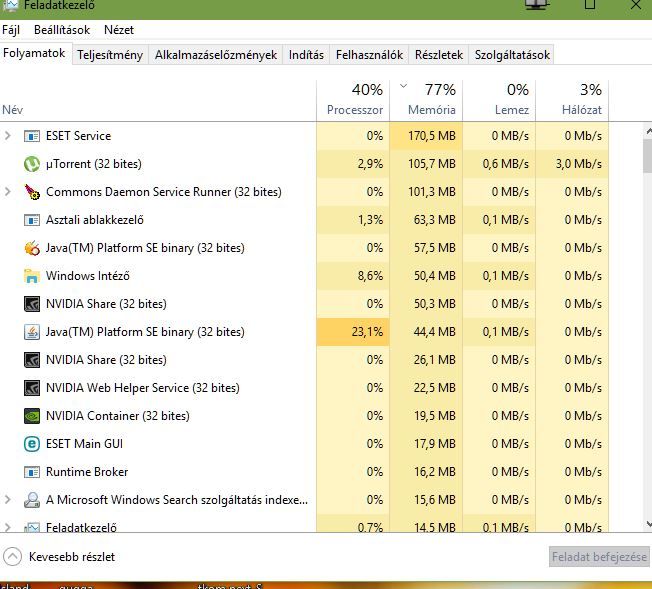652x589 pixels.
Task: Click the 63,3 MB memory value
Action: [x=435, y=220]
